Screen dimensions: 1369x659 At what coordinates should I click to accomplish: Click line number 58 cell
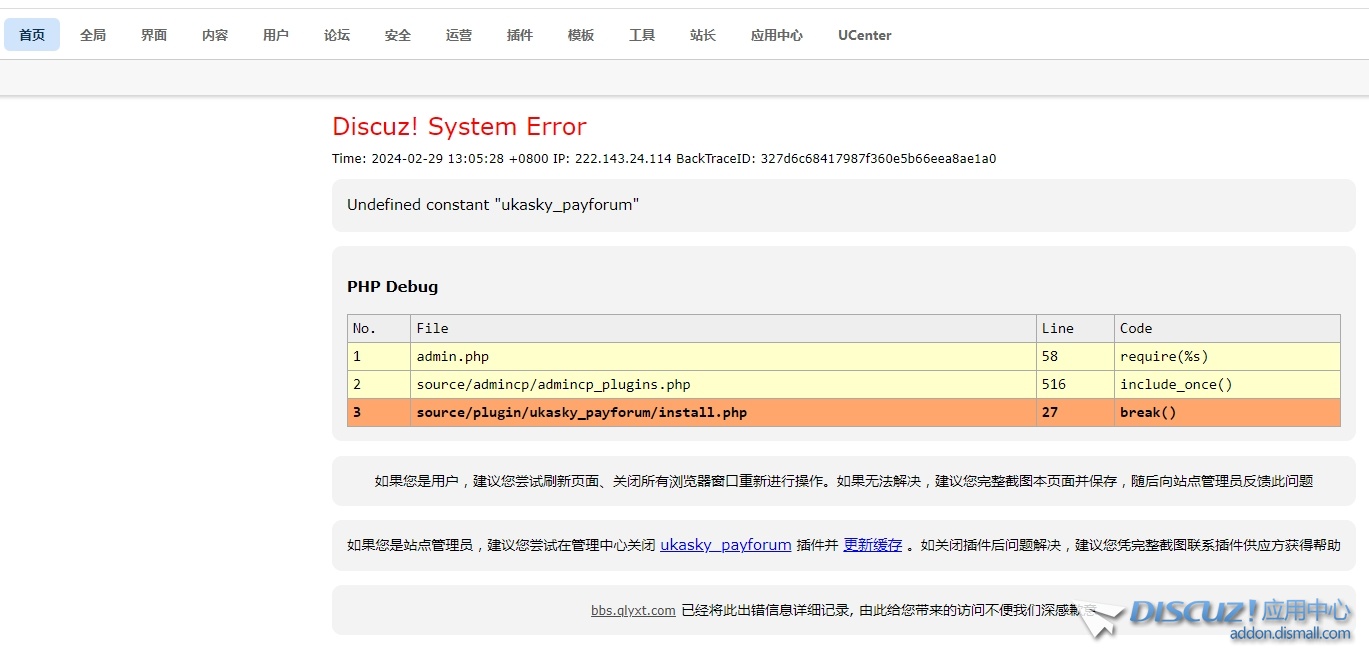point(1075,356)
